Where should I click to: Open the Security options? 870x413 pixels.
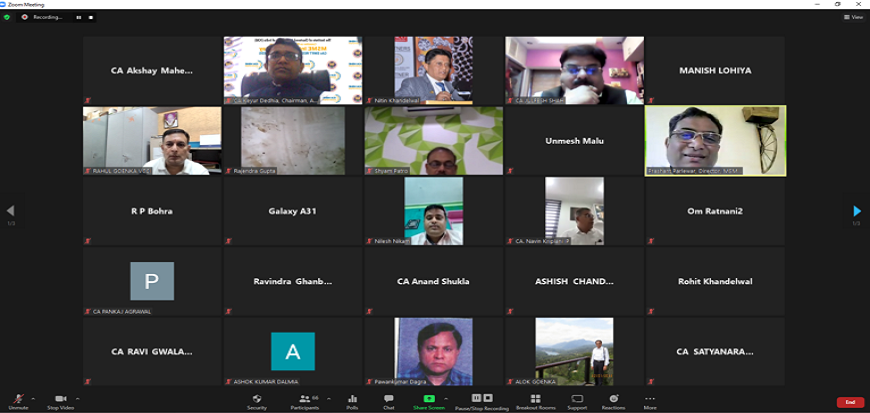[257, 400]
